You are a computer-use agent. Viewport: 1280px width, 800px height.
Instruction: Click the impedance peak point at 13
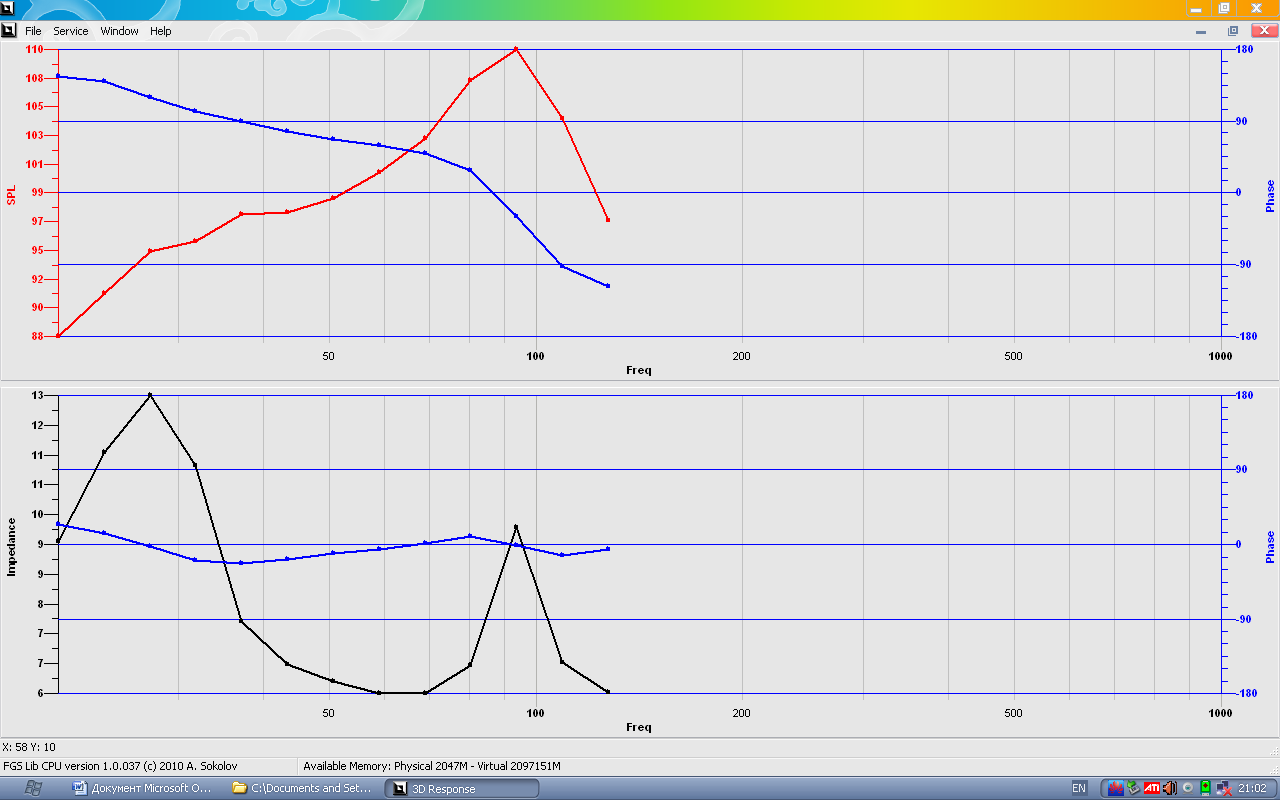coord(150,395)
